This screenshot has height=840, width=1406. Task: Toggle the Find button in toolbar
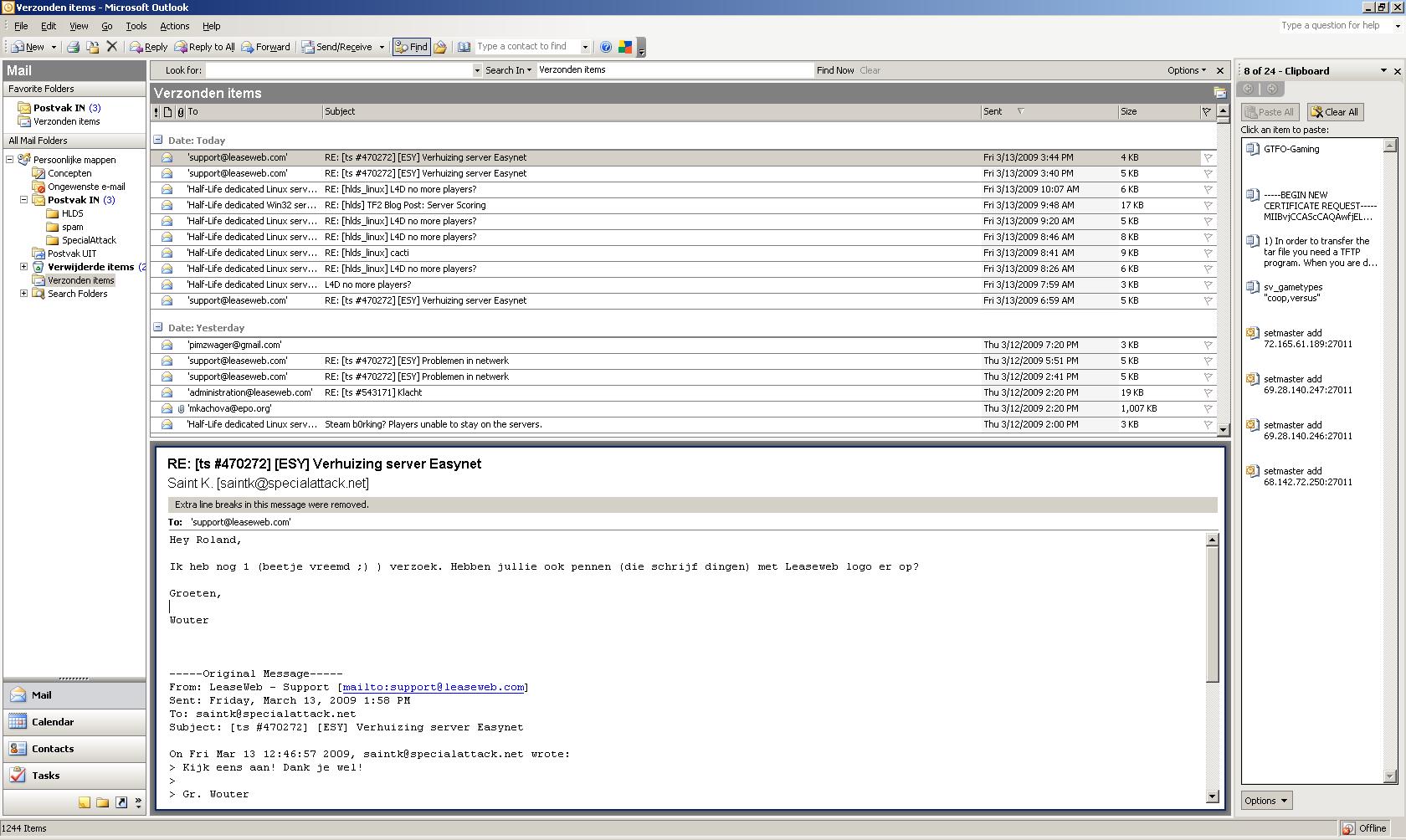pos(411,47)
